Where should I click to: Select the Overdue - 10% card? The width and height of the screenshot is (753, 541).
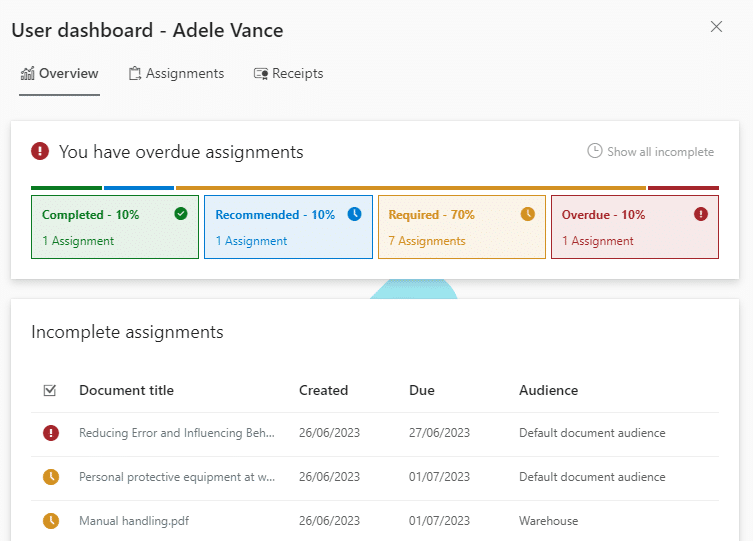(x=634, y=227)
